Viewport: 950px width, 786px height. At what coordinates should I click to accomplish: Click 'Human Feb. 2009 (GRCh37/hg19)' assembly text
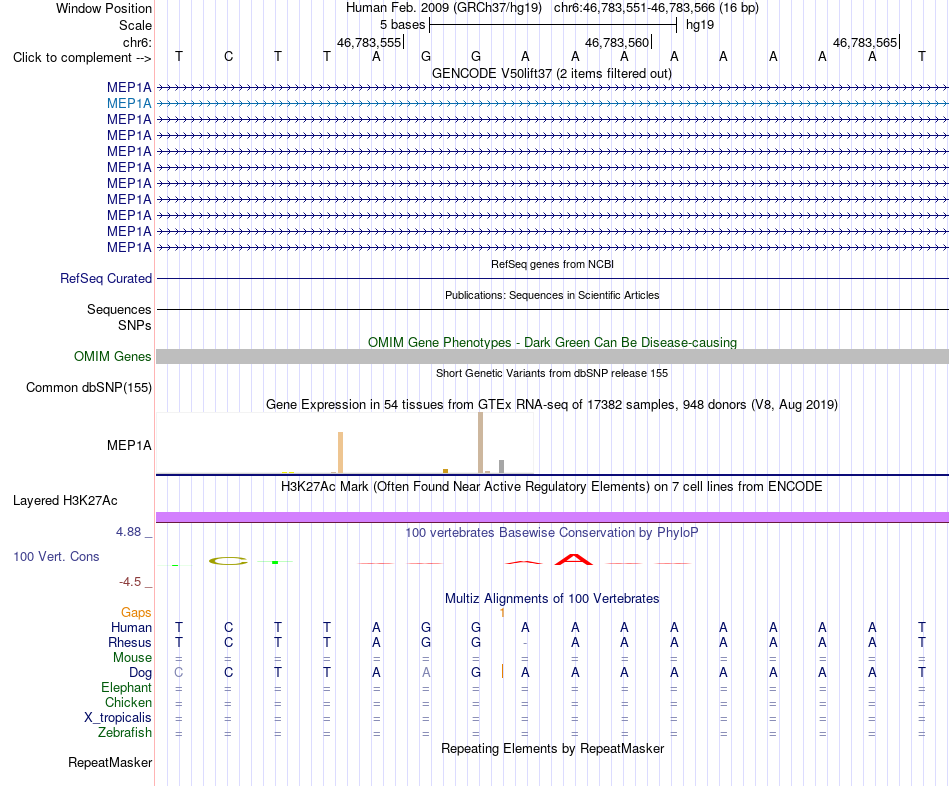pos(443,8)
